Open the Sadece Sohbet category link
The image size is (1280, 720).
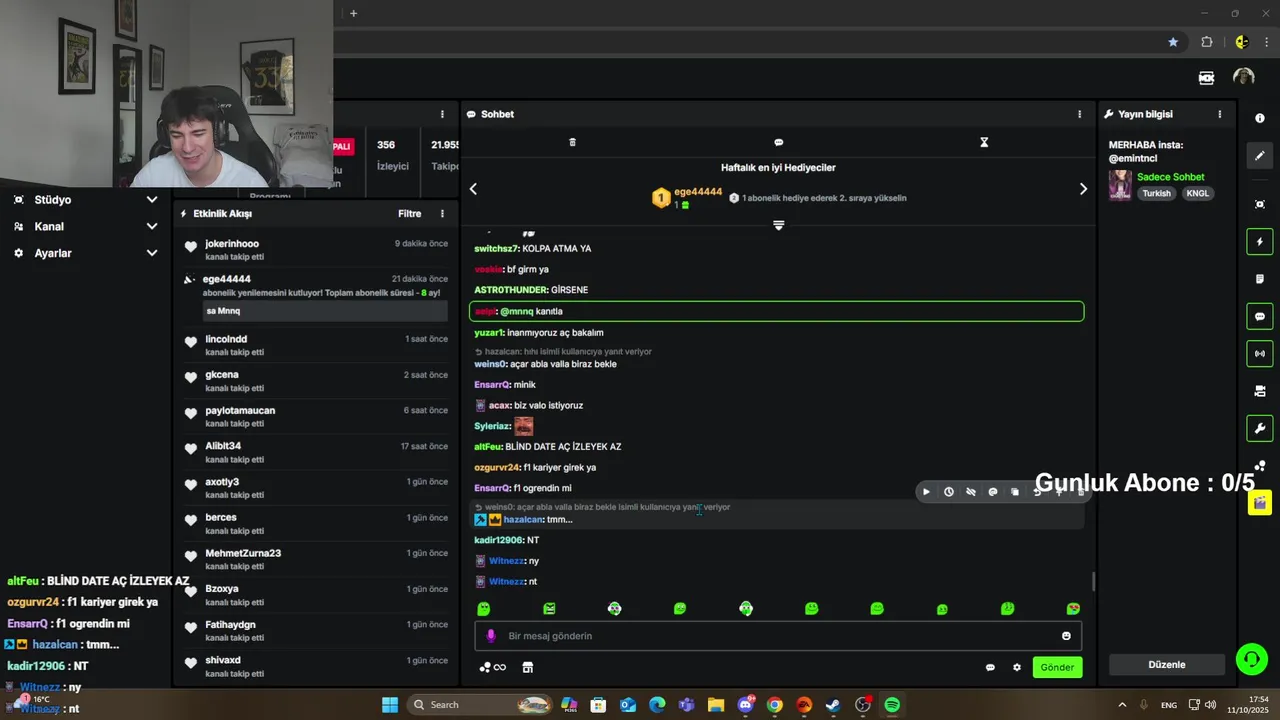coord(1171,177)
